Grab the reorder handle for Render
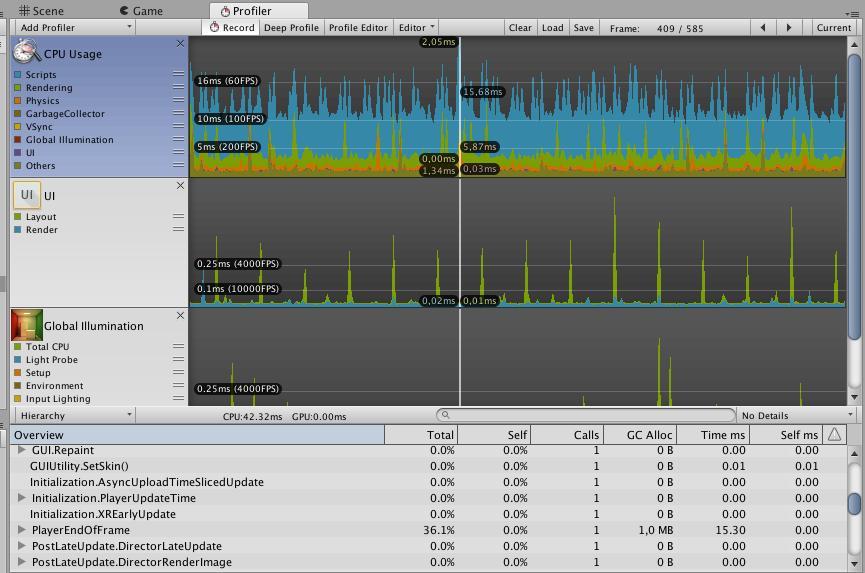Viewport: 865px width, 573px height. click(178, 229)
